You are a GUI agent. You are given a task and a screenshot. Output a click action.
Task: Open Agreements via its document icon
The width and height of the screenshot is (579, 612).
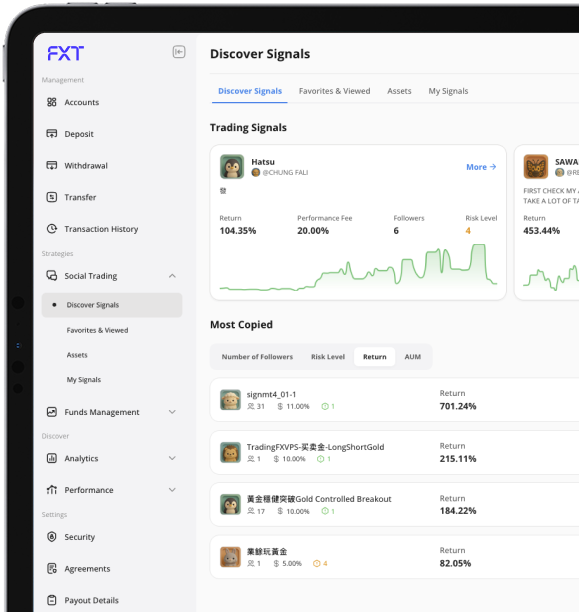pyautogui.click(x=52, y=568)
